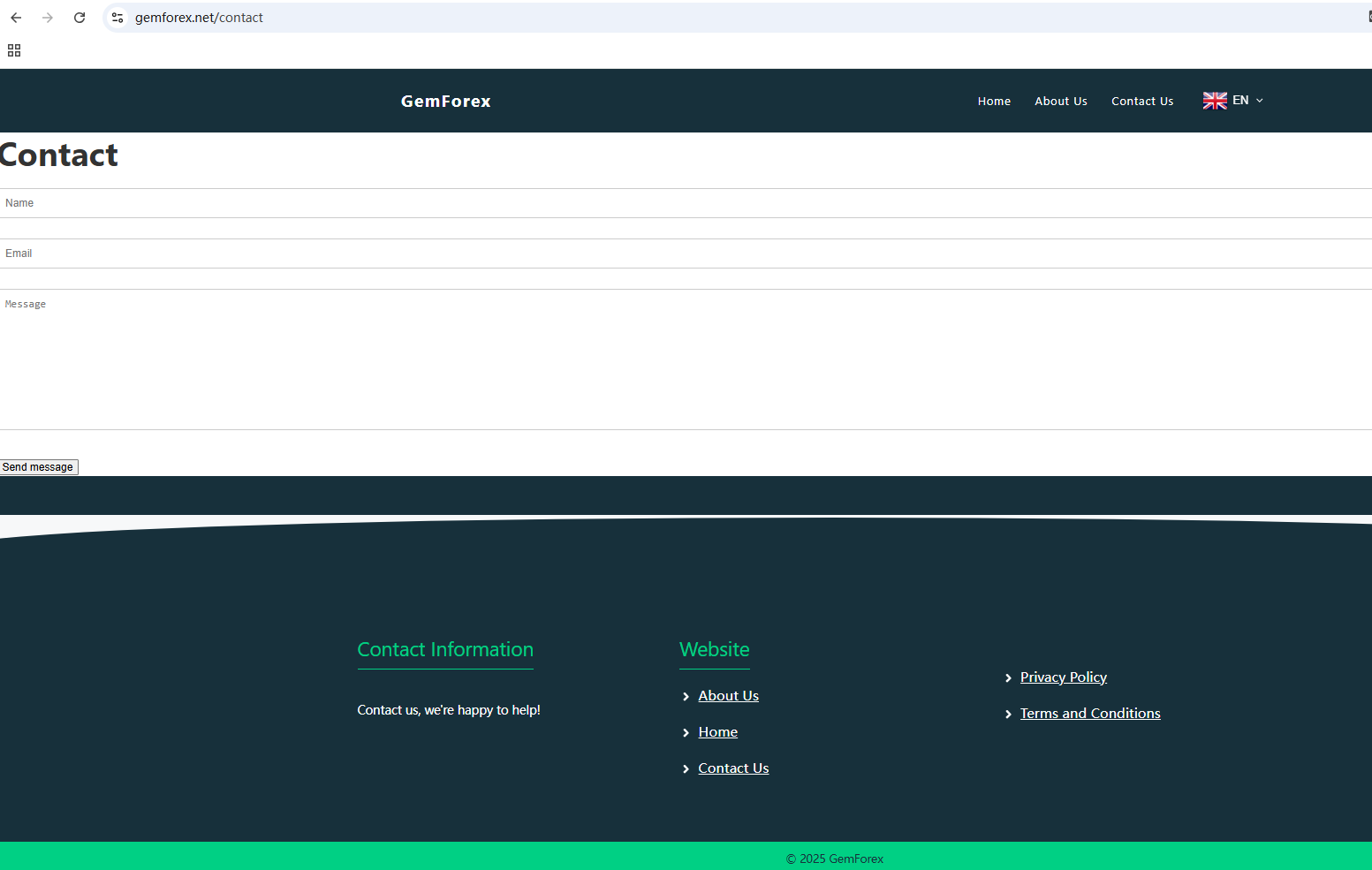1372x870 pixels.
Task: Reload the page with refresh icon
Action: point(80,18)
